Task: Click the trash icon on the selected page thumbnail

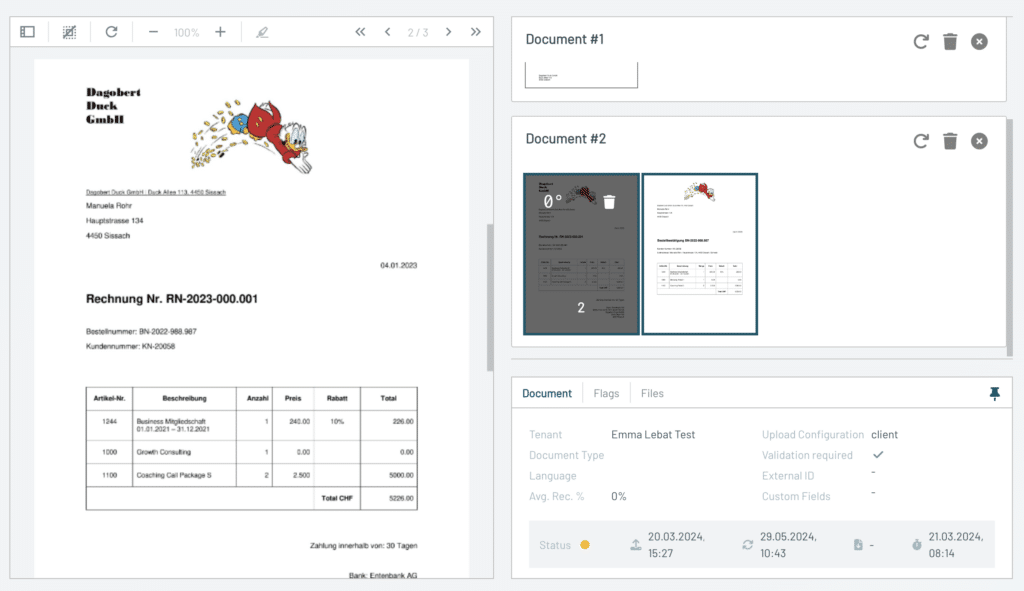Action: (x=611, y=203)
